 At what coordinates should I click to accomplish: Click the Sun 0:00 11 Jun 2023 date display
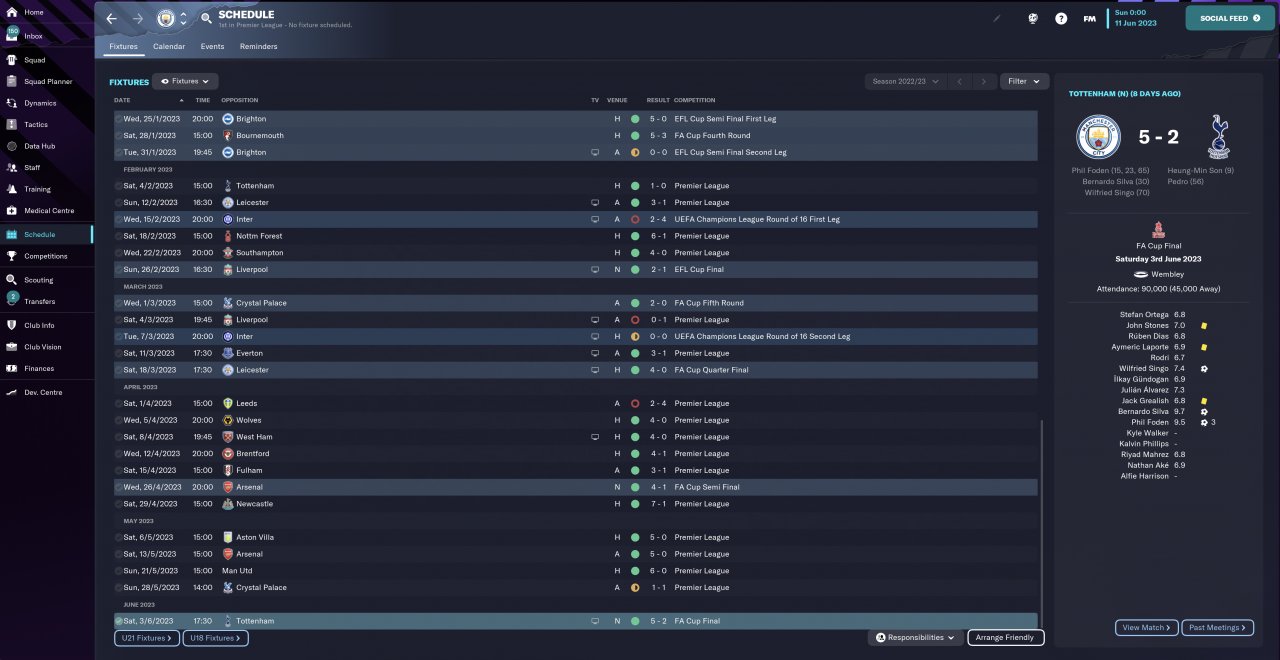[1134, 18]
